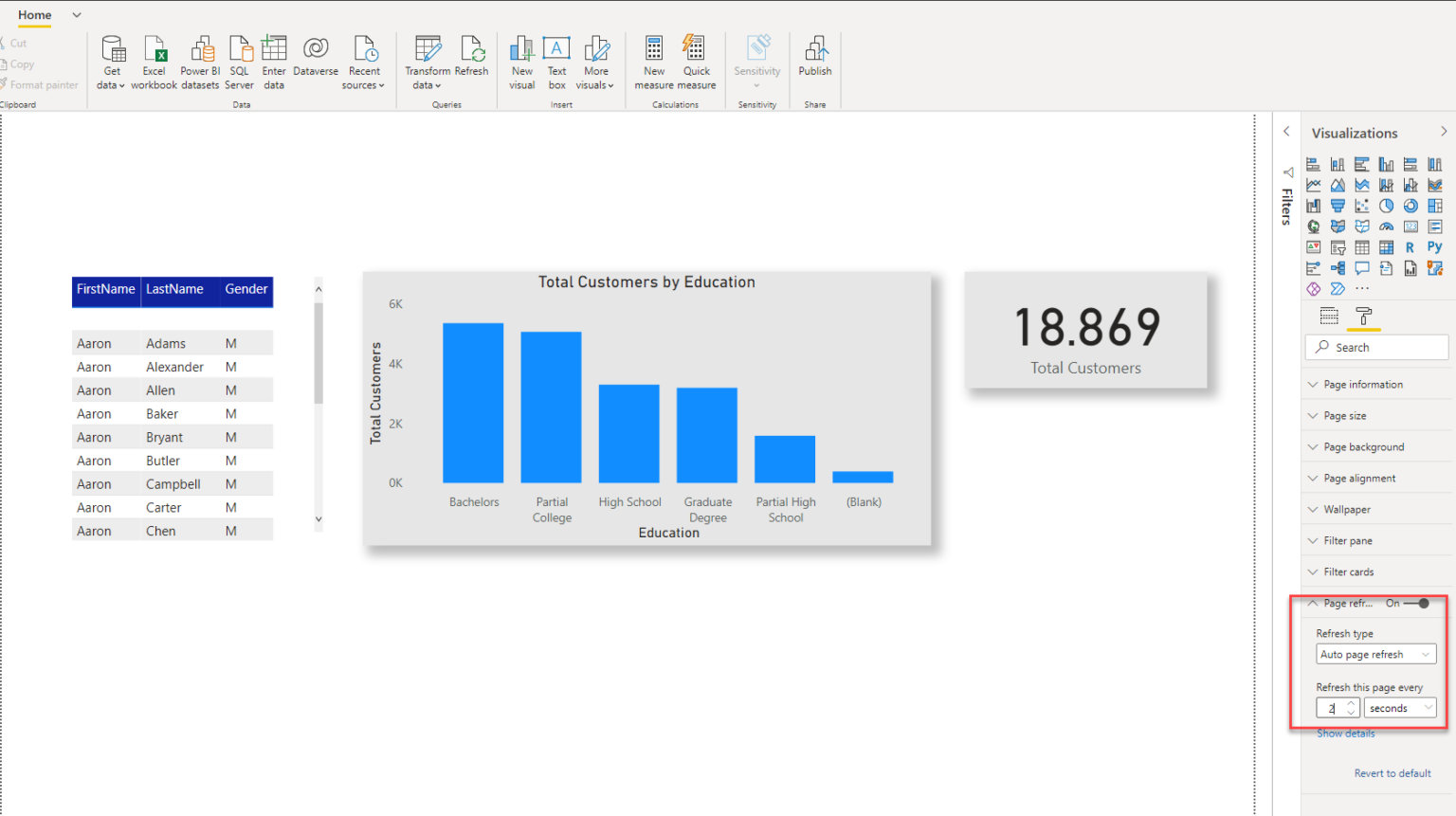Screen dimensions: 1456x816
Task: Open the Get data tool
Action: (x=112, y=60)
